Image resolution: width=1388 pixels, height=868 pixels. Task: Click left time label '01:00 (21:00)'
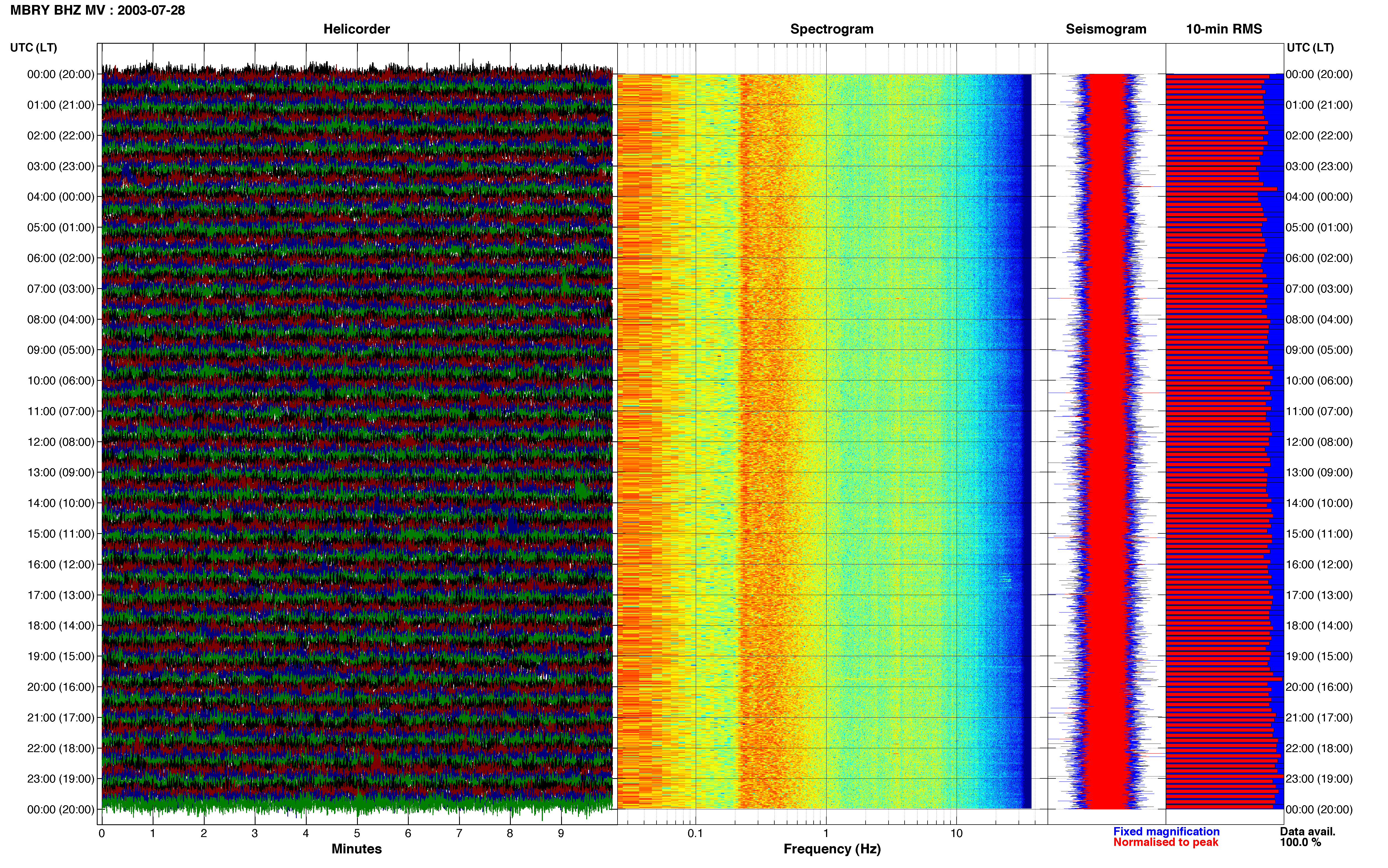pos(61,105)
